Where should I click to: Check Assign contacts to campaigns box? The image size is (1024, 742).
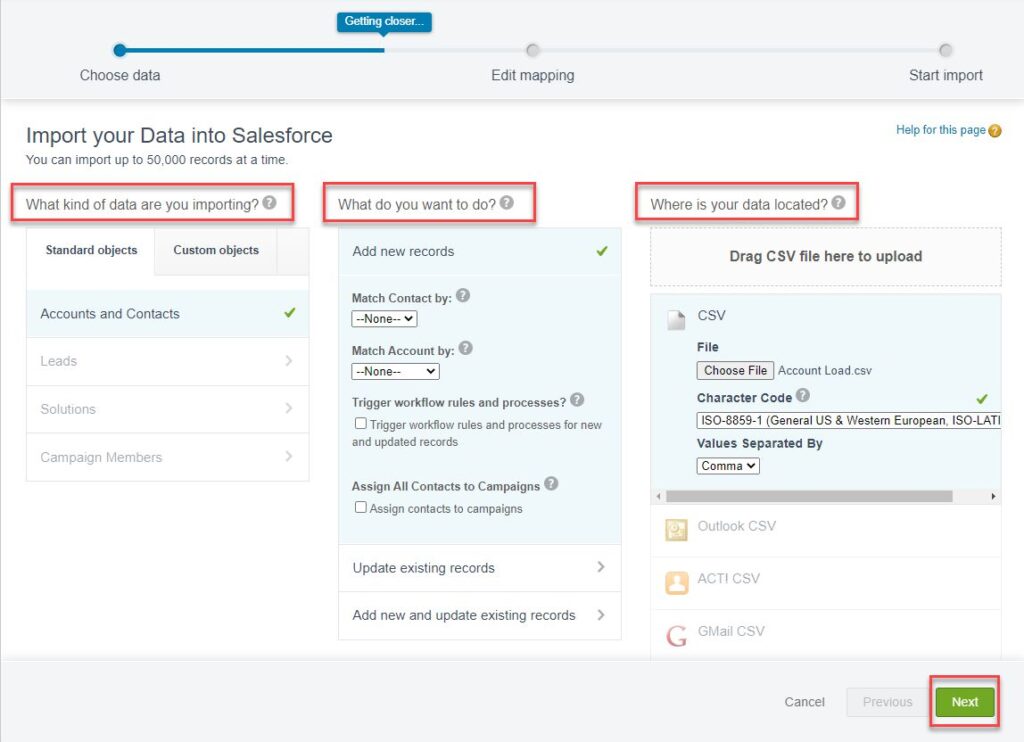click(x=360, y=507)
